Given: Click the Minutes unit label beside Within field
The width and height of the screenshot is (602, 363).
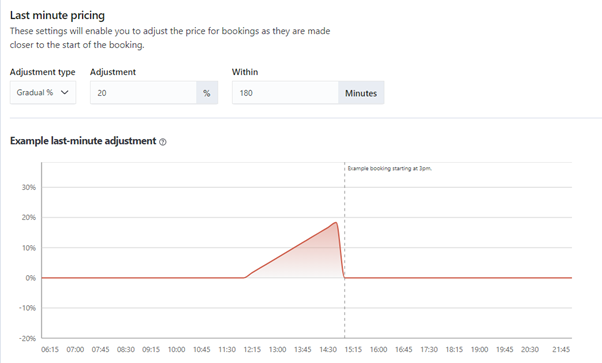Looking at the screenshot, I should point(361,93).
